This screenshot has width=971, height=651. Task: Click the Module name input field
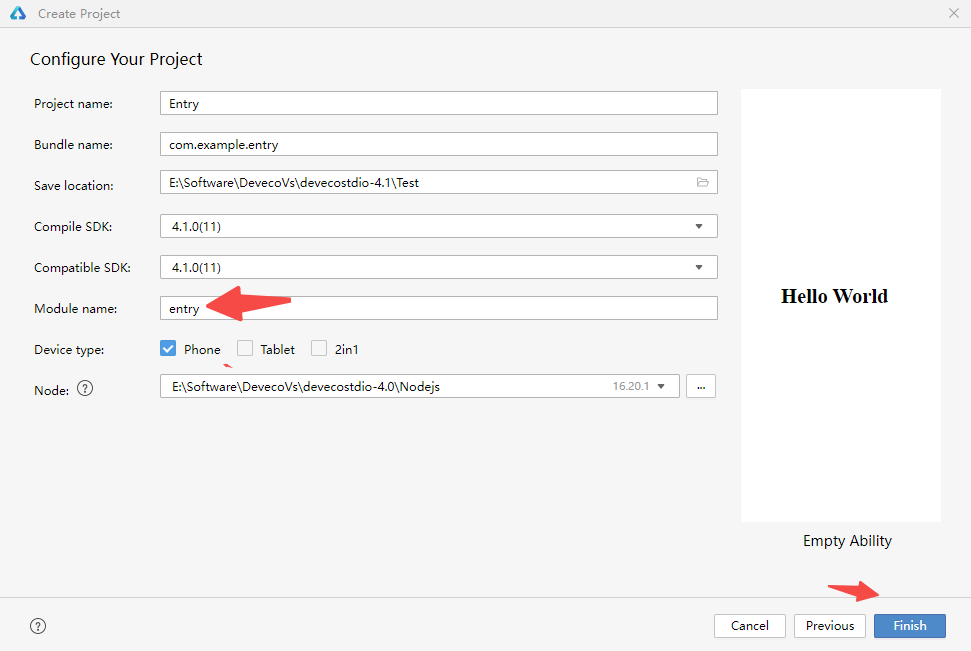pyautogui.click(x=438, y=308)
